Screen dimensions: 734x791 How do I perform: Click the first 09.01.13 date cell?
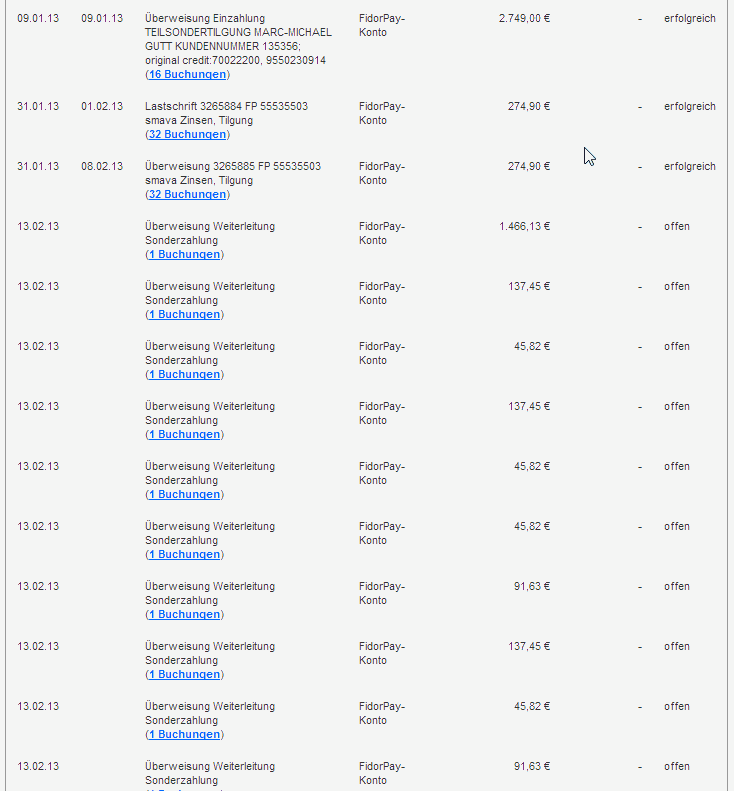(x=38, y=19)
